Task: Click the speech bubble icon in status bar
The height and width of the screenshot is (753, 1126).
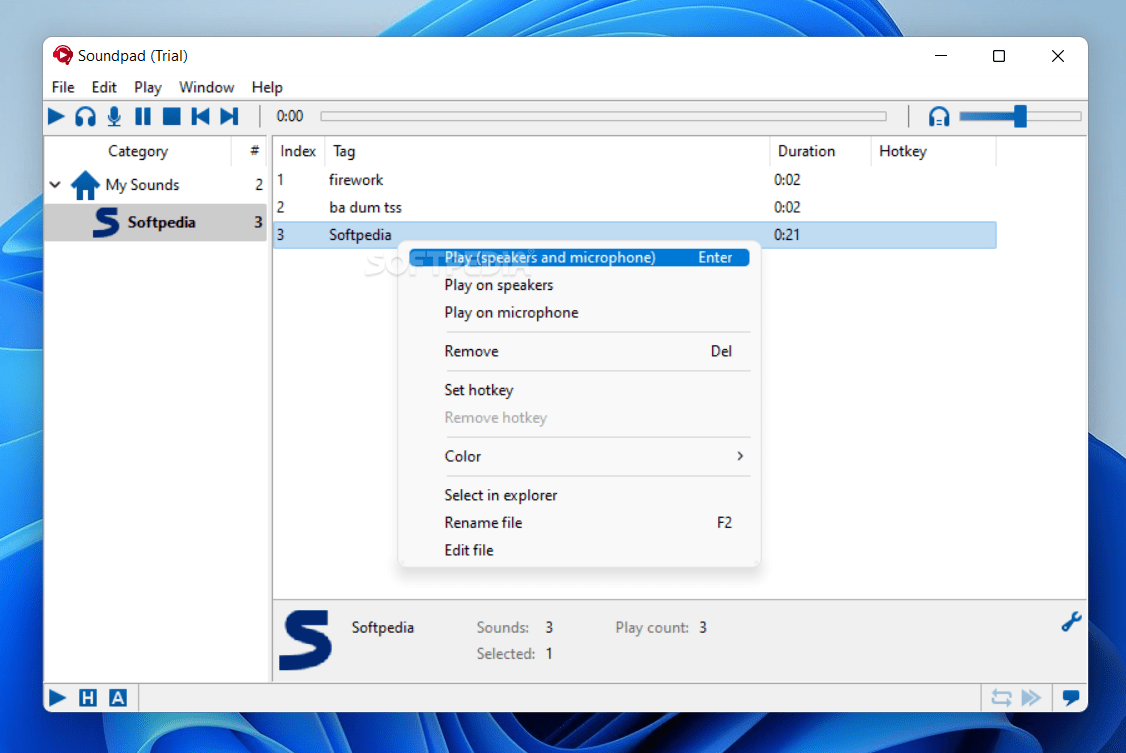Action: [x=1071, y=697]
